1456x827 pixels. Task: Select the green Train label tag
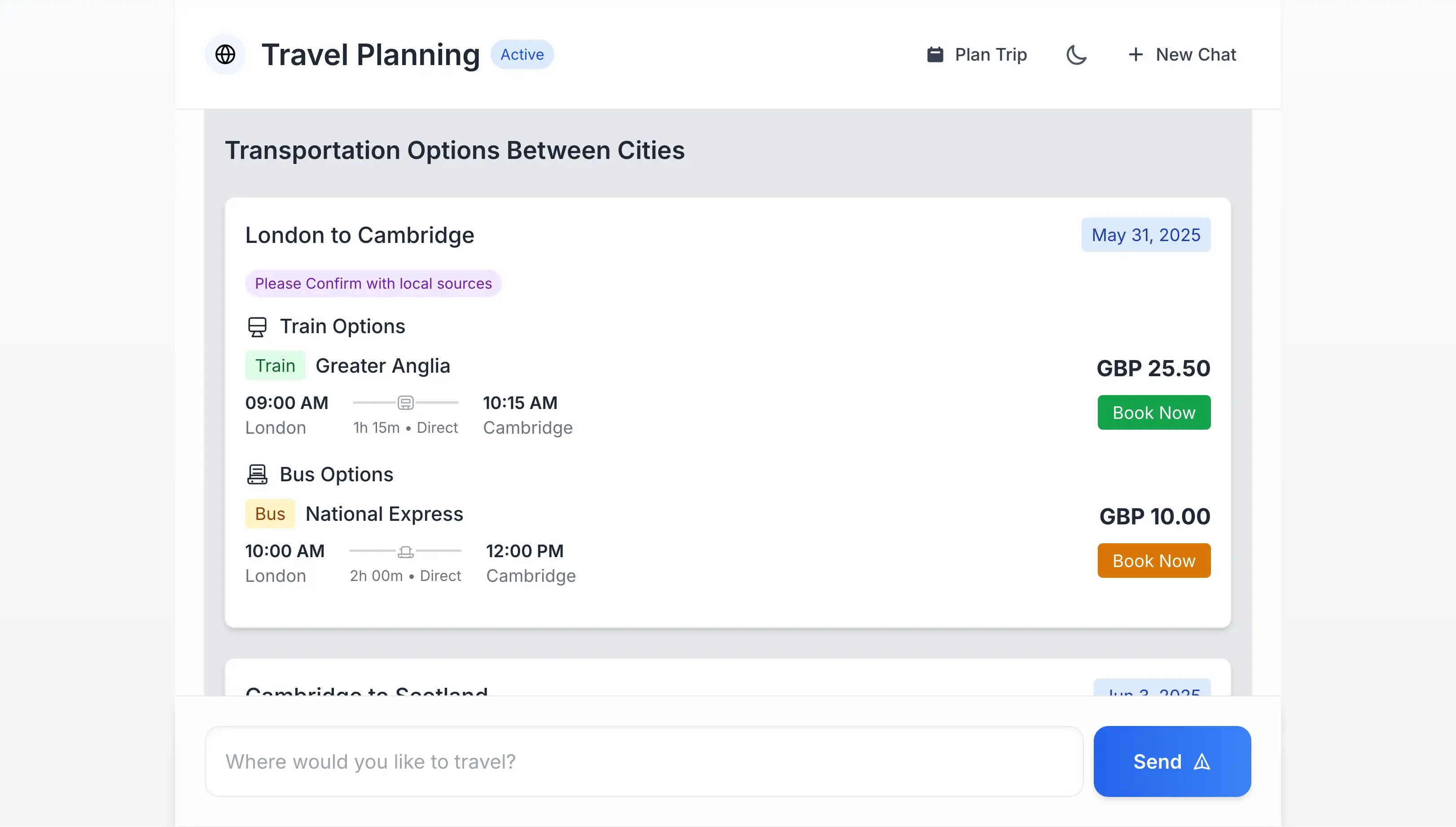pyautogui.click(x=275, y=366)
